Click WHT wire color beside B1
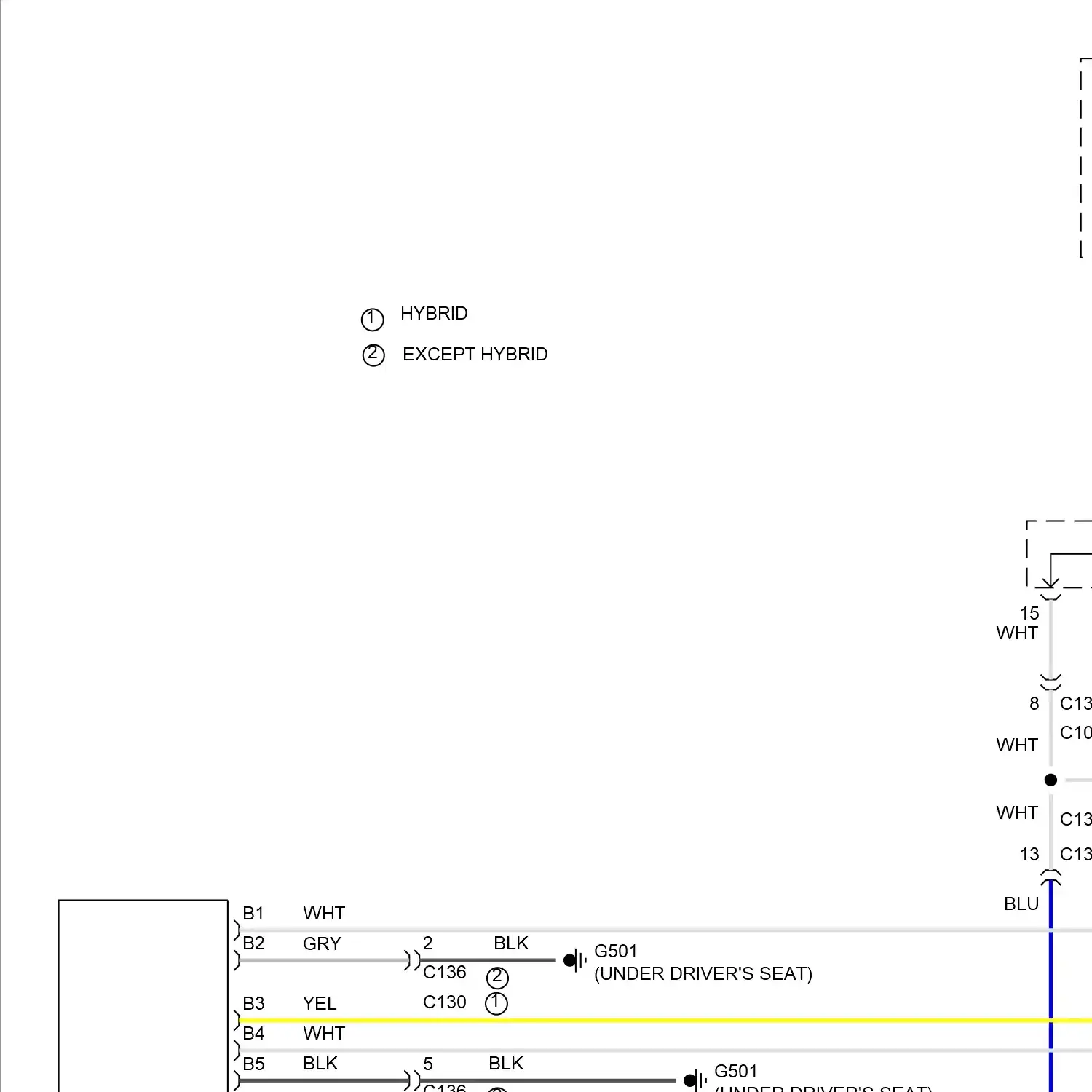The height and width of the screenshot is (1092, 1092). pos(324,913)
